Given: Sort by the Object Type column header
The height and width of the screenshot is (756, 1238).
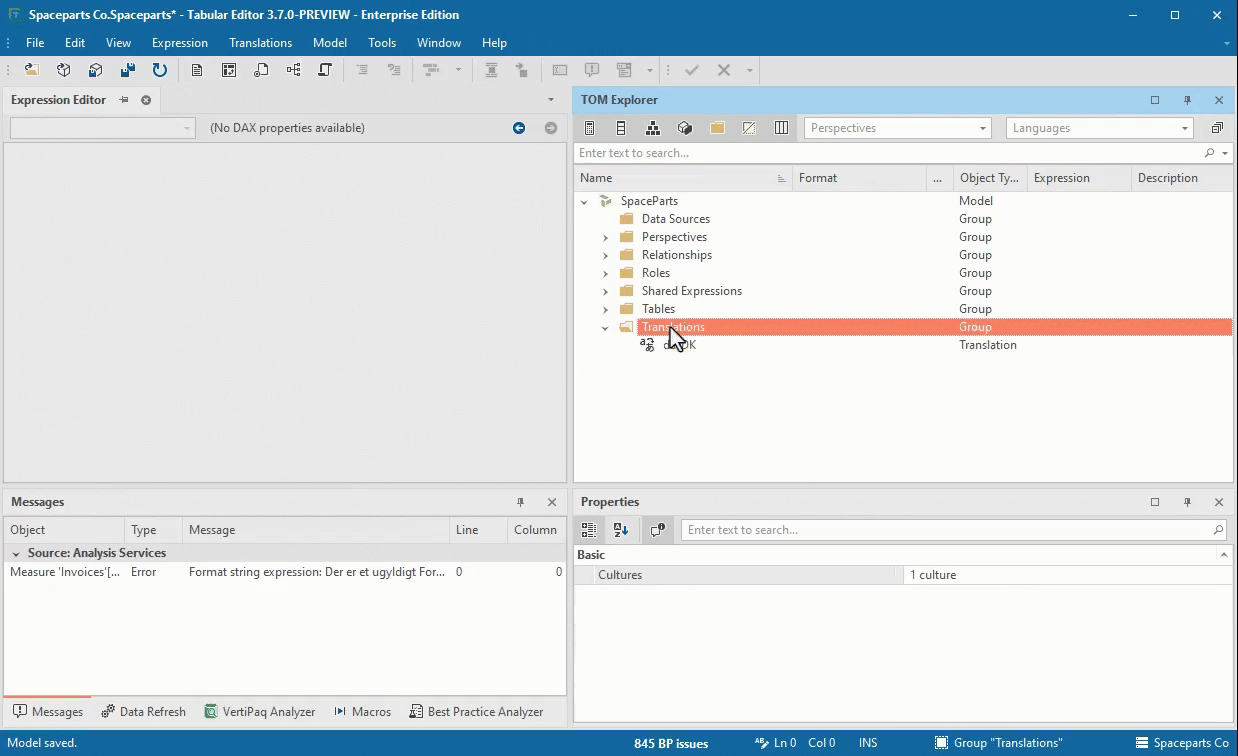Looking at the screenshot, I should coord(989,178).
